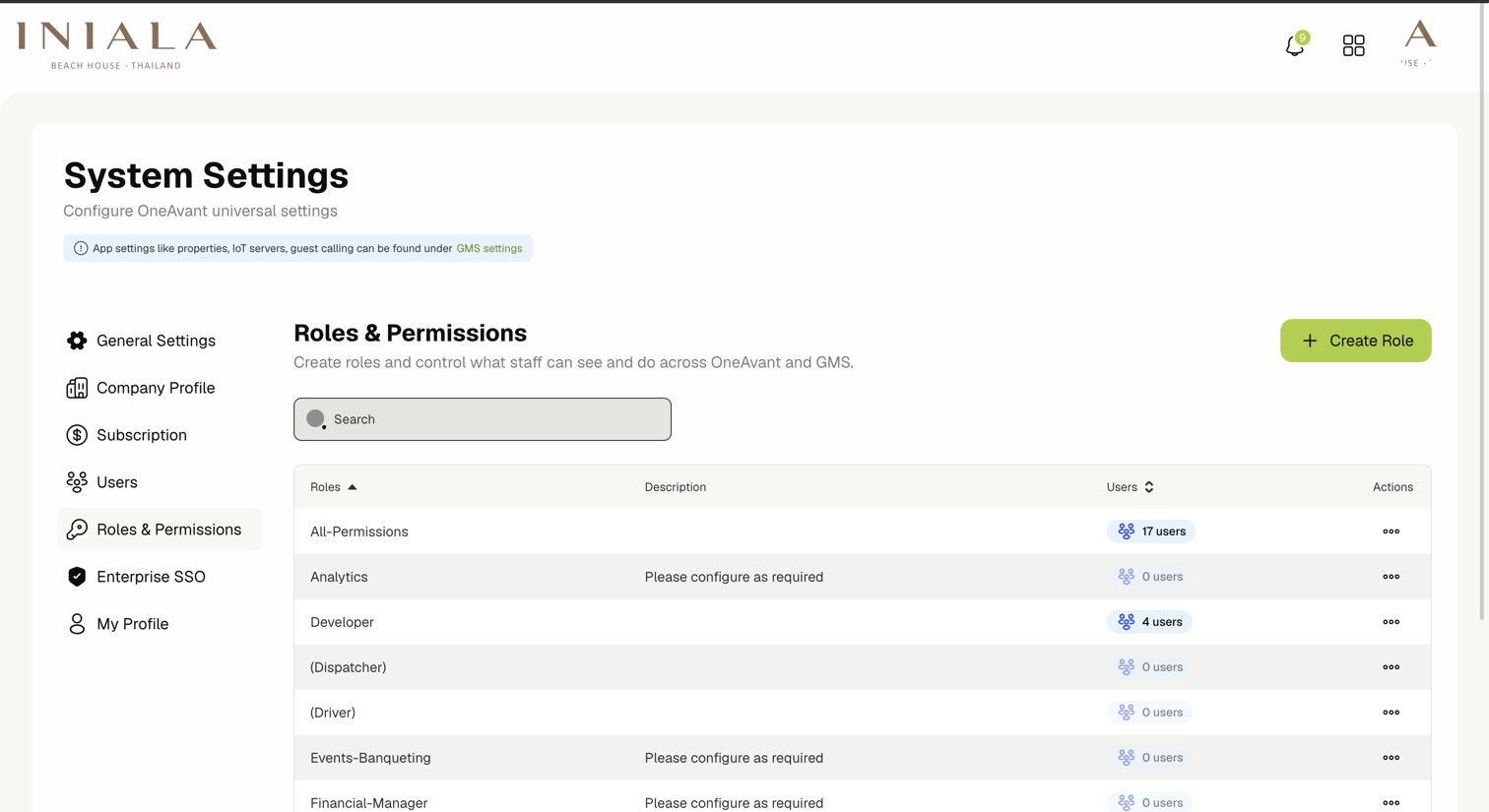The width and height of the screenshot is (1489, 812).
Task: Click the Company Profile building icon
Action: coord(77,388)
